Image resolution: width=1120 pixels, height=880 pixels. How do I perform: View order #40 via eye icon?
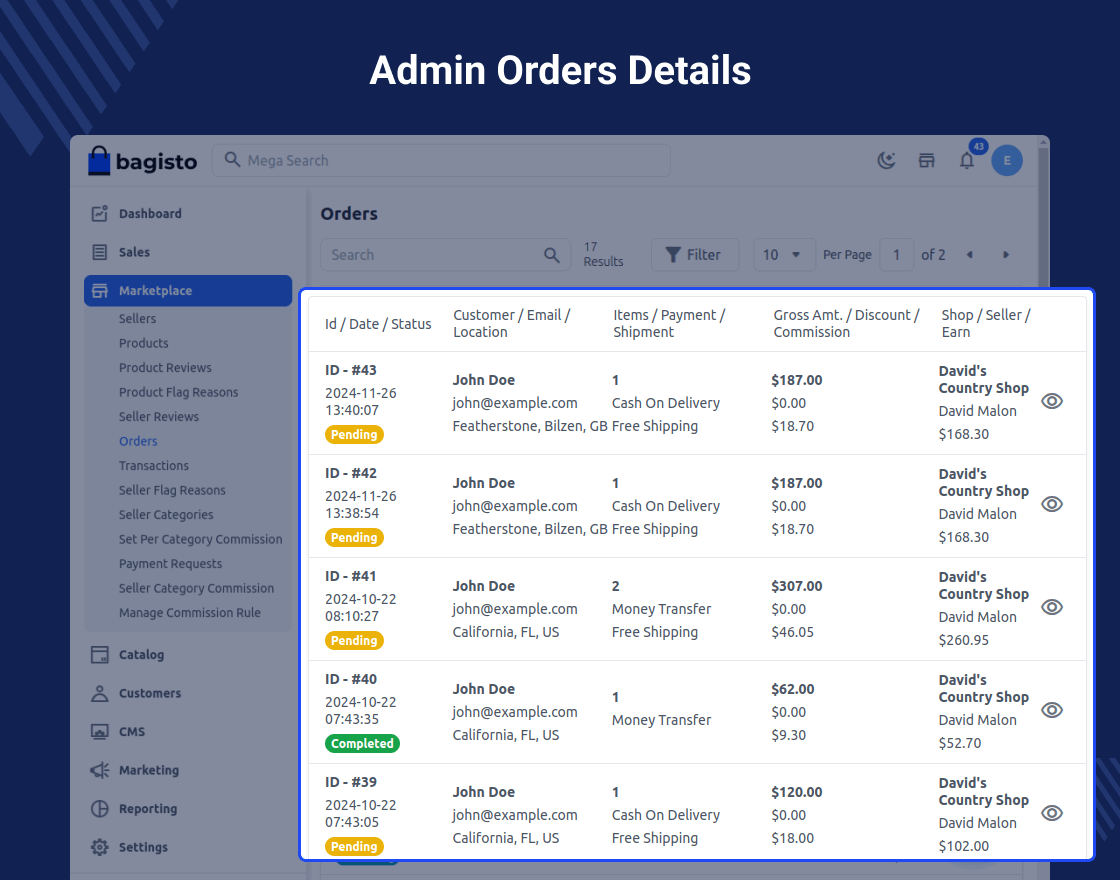pos(1052,710)
